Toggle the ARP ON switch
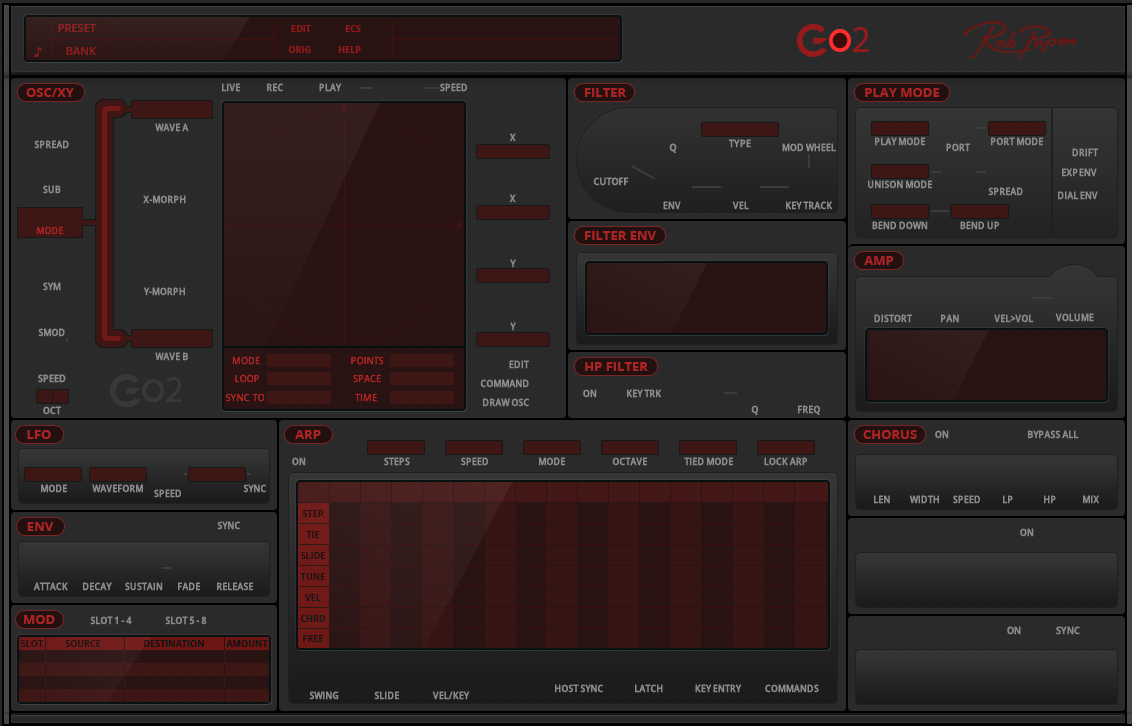Screen dimensions: 1132x726 (299, 462)
